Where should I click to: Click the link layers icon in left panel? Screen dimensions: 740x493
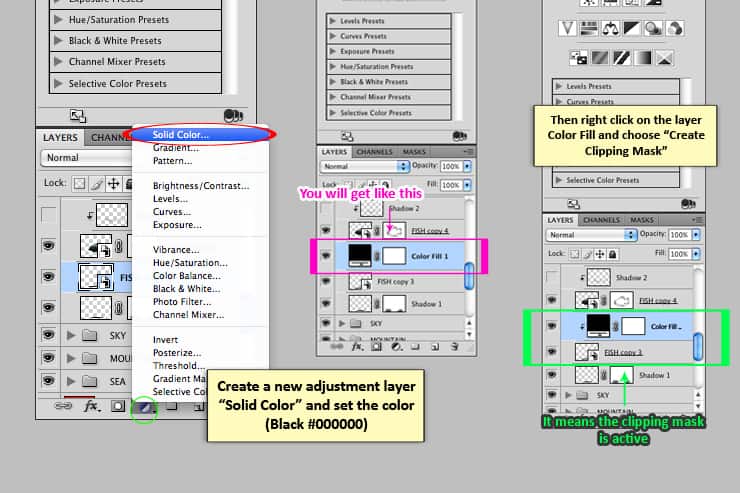tap(63, 407)
